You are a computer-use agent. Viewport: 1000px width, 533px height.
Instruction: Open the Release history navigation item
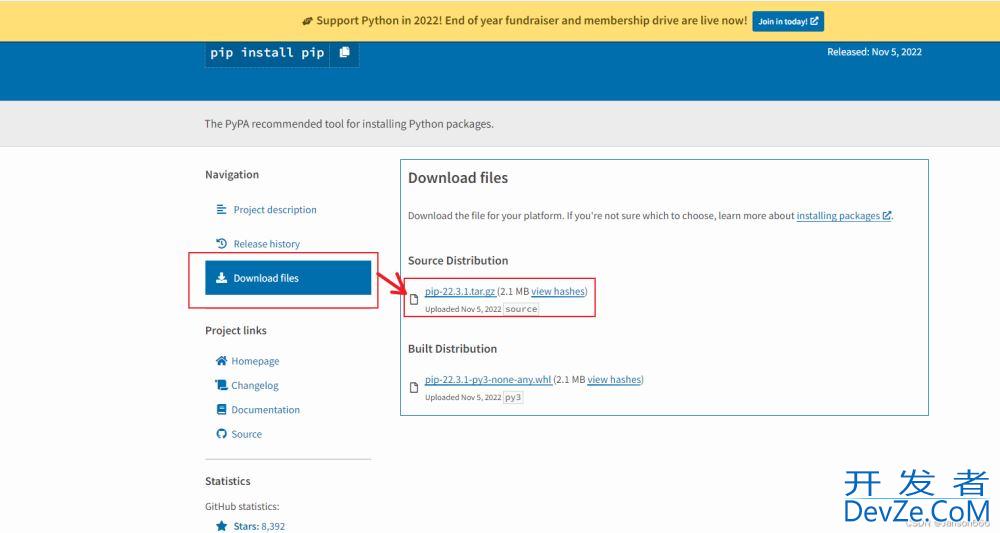pos(266,244)
